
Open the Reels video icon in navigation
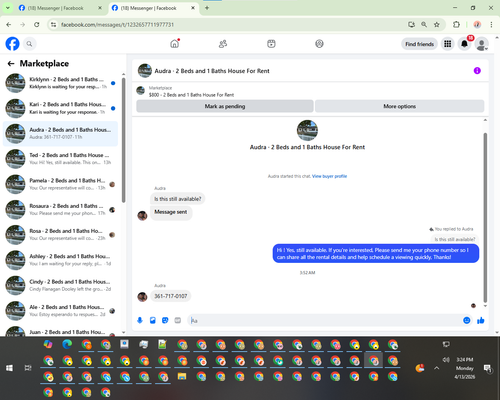(x=271, y=44)
